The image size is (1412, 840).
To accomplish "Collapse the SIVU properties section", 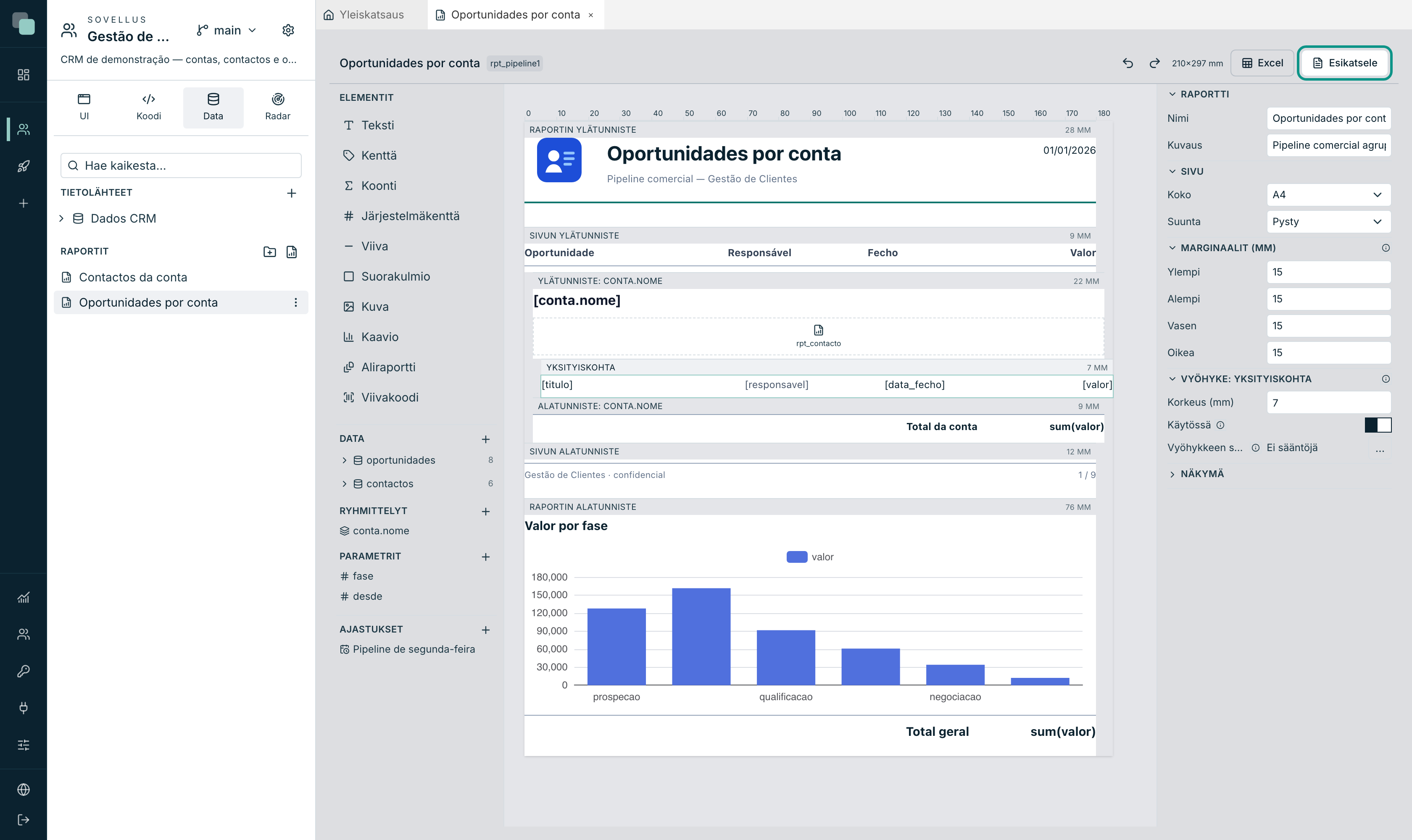I will click(1172, 171).
